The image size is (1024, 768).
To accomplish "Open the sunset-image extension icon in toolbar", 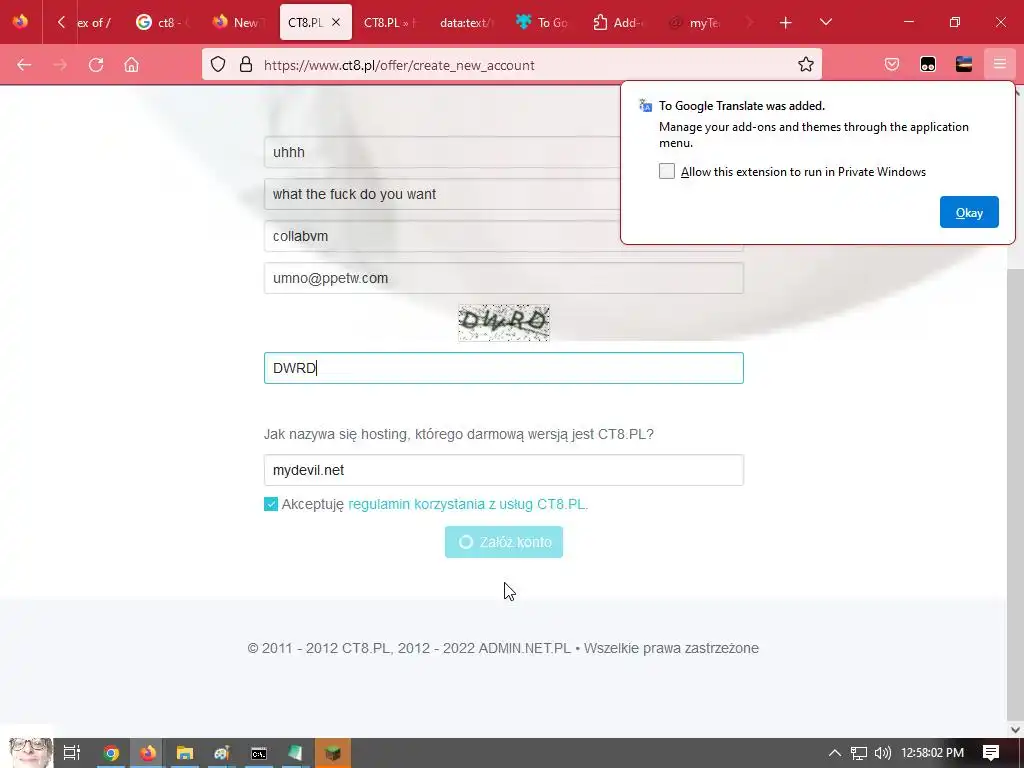I will [x=964, y=65].
